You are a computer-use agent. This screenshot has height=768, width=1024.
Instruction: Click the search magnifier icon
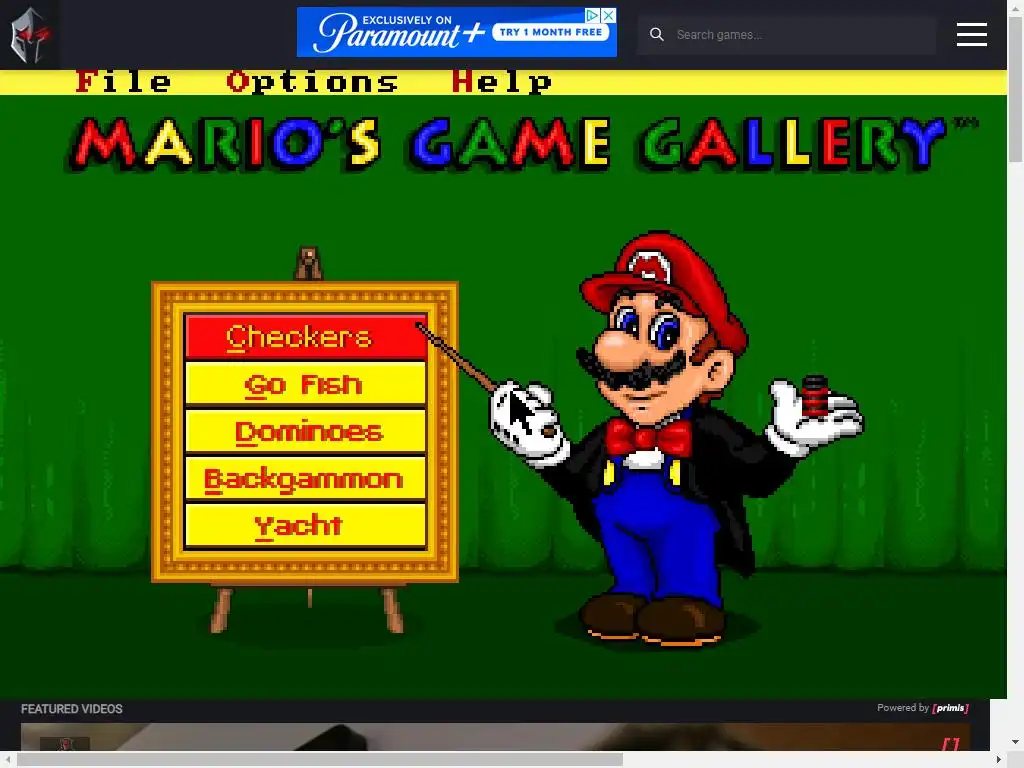tap(656, 35)
